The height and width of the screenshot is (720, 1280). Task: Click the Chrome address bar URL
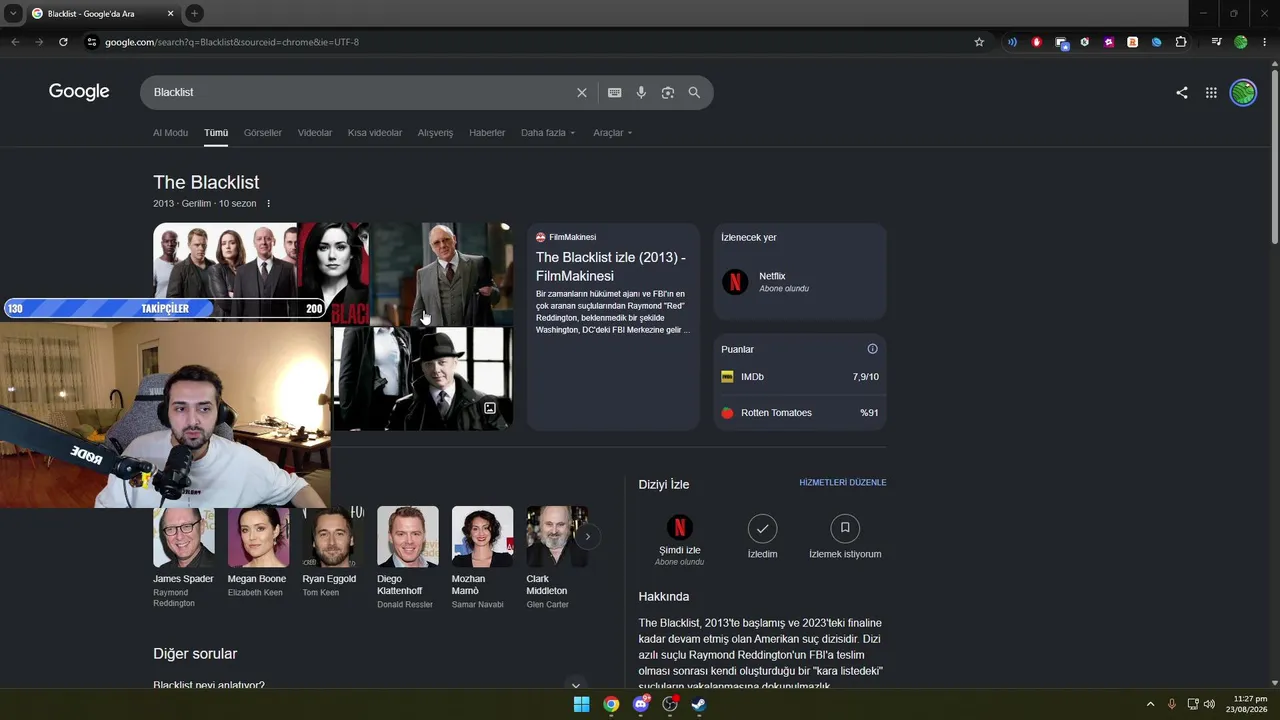[x=232, y=42]
